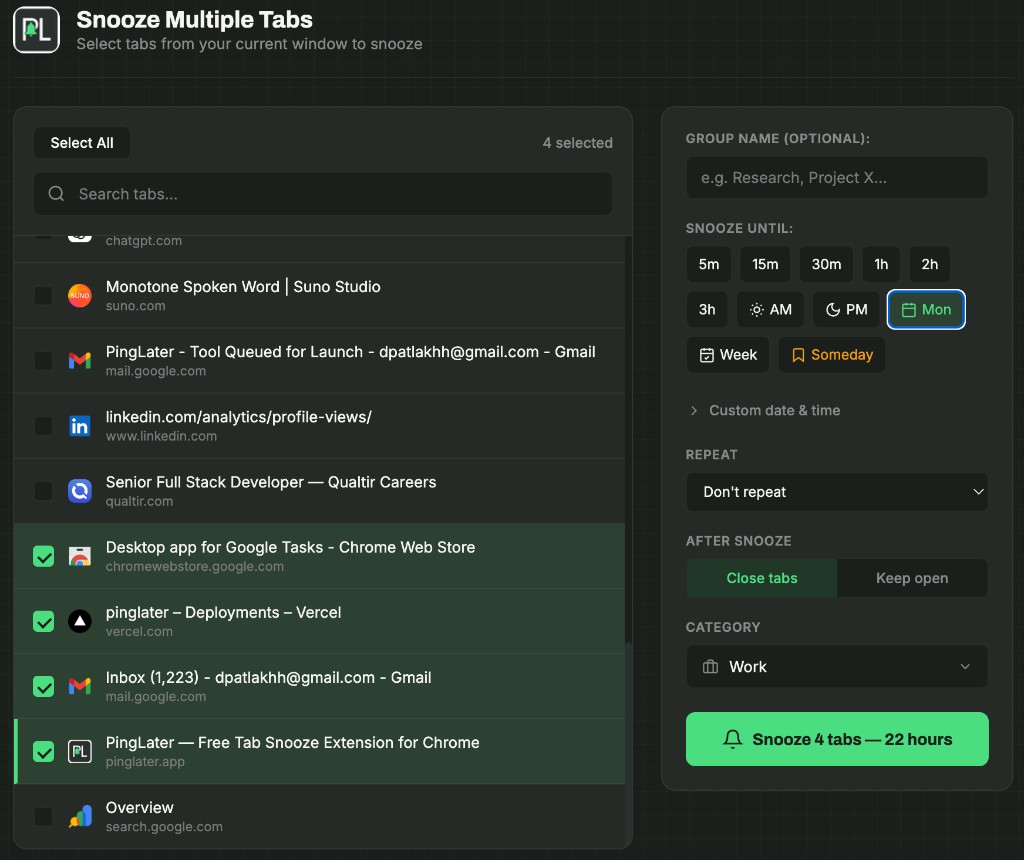
Task: Check the linkedin.com profile-views tab
Action: (x=43, y=426)
